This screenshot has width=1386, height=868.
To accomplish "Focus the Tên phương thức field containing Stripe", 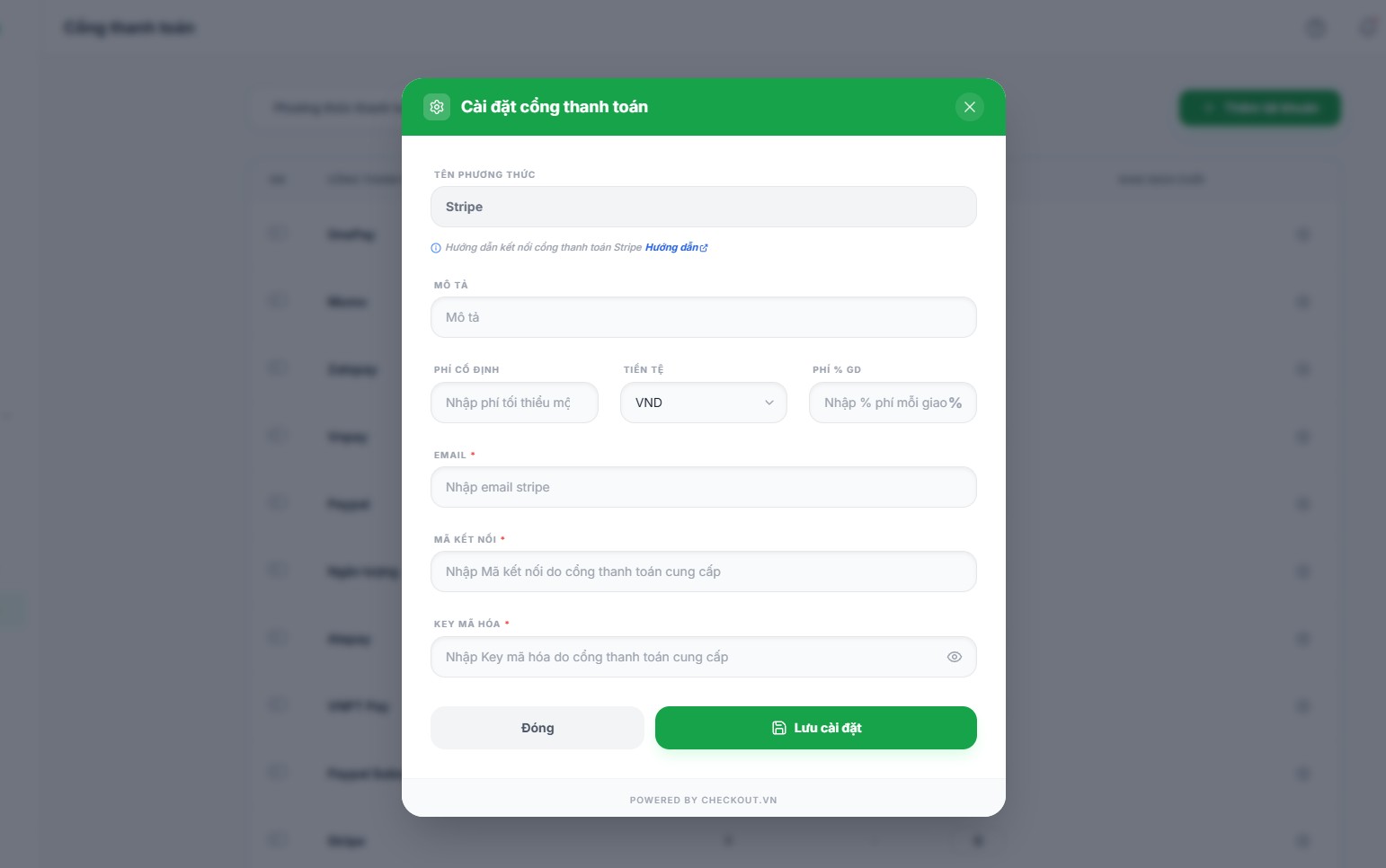I will 704,207.
